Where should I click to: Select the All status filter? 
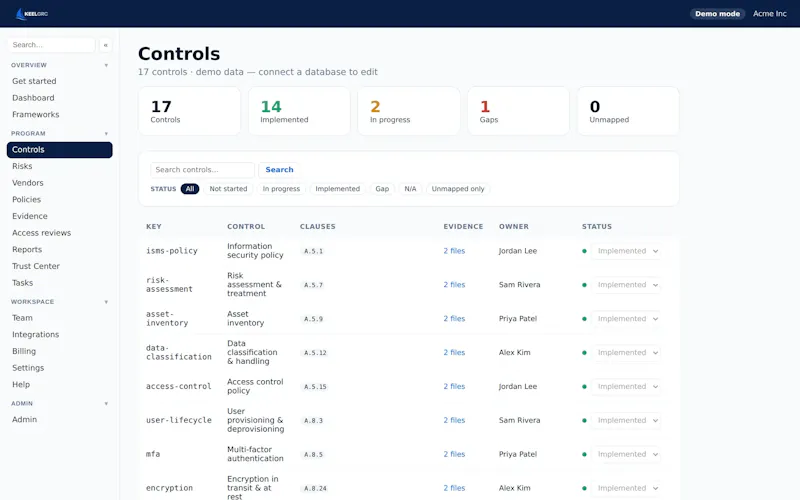click(190, 189)
